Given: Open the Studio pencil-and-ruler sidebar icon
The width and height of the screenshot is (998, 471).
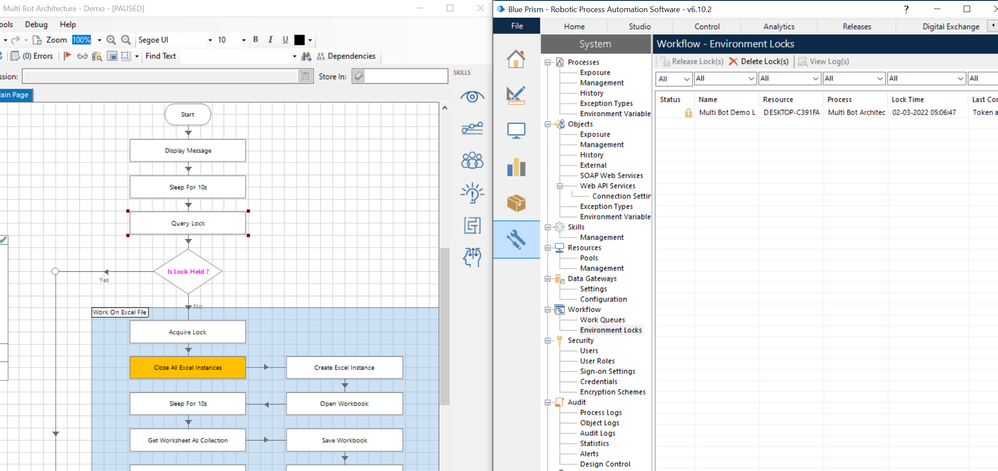Looking at the screenshot, I should pyautogui.click(x=516, y=95).
